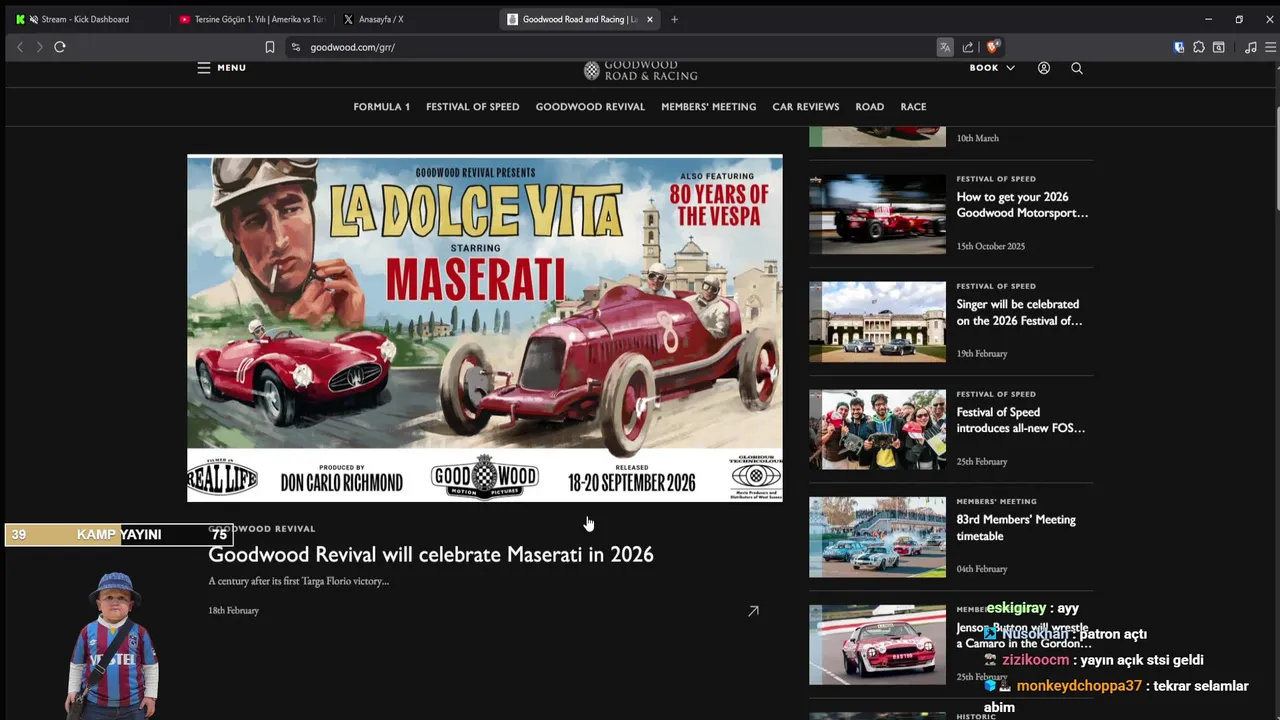1280x720 pixels.
Task: Open the site search magnifier icon
Action: pyautogui.click(x=1077, y=68)
